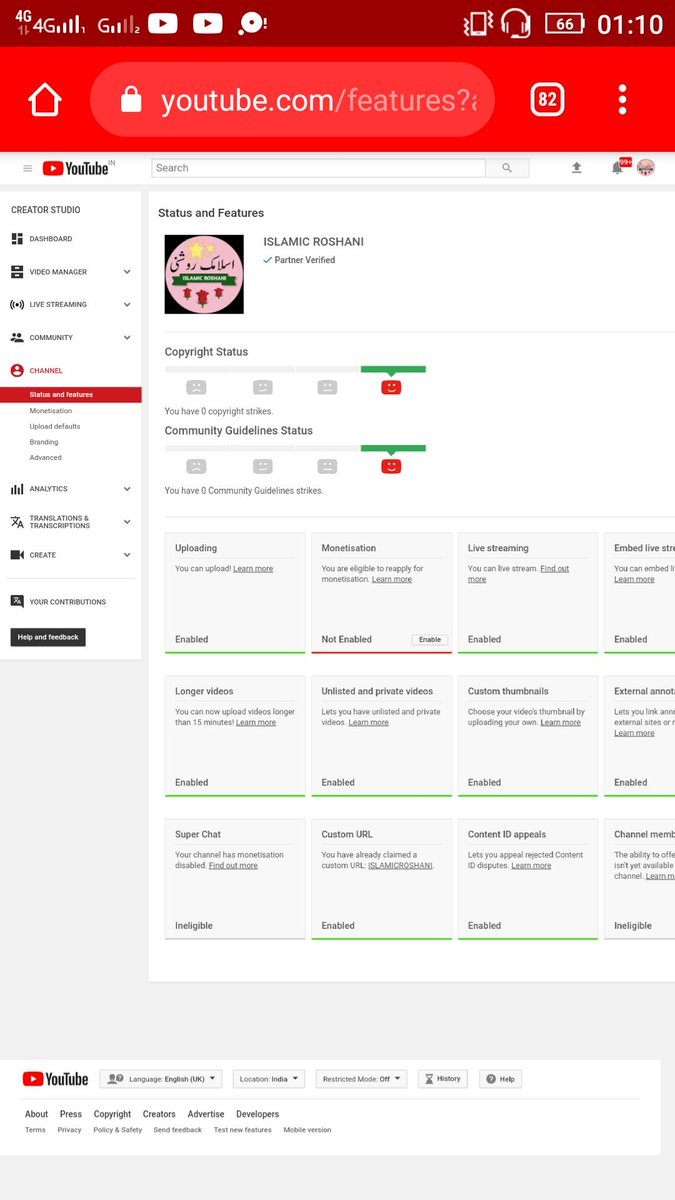Image resolution: width=675 pixels, height=1200 pixels.
Task: Click the Help button in footer
Action: [x=502, y=1079]
